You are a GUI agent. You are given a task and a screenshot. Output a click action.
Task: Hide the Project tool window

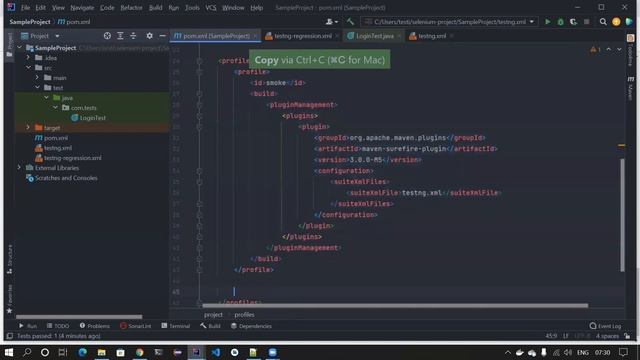click(x=162, y=36)
